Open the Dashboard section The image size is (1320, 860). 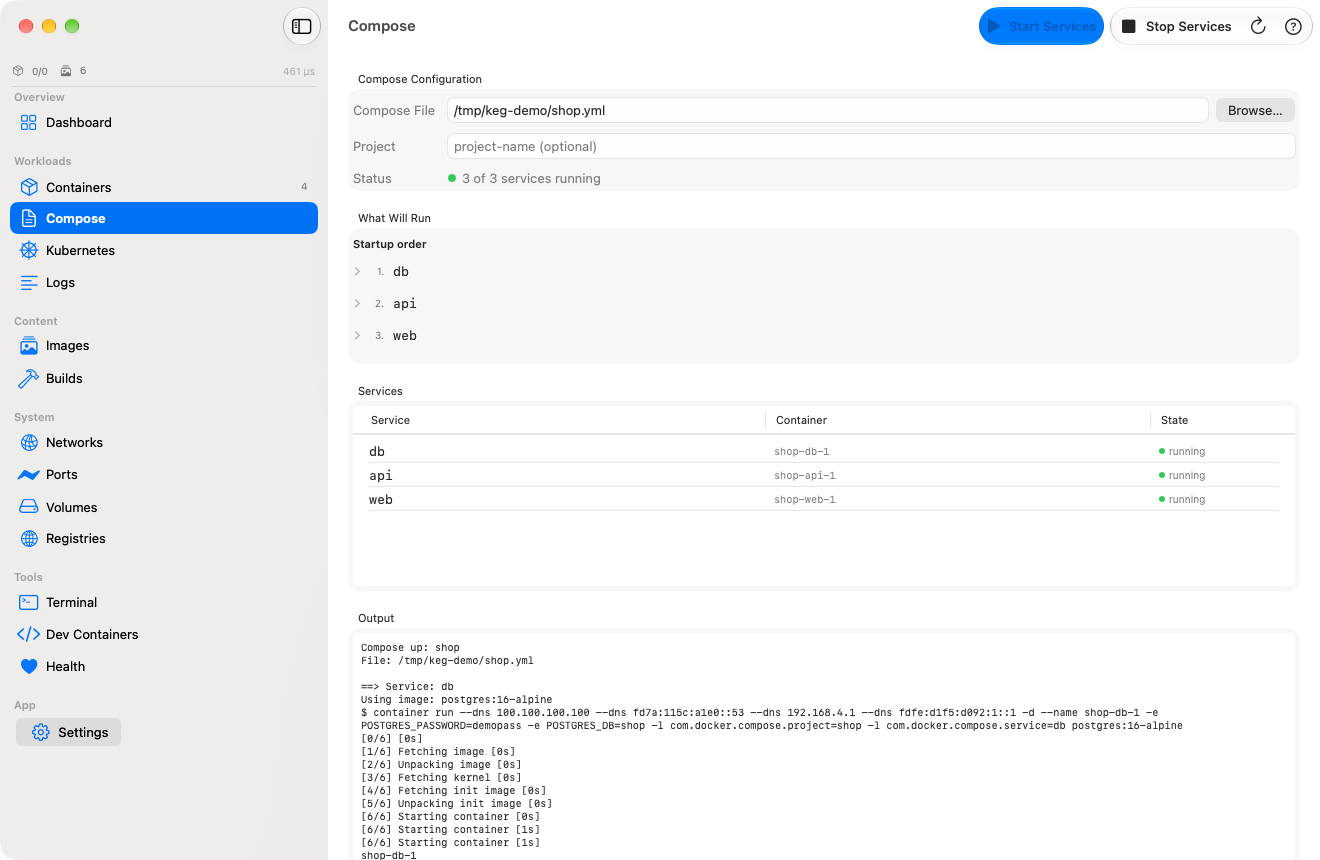[x=164, y=122]
